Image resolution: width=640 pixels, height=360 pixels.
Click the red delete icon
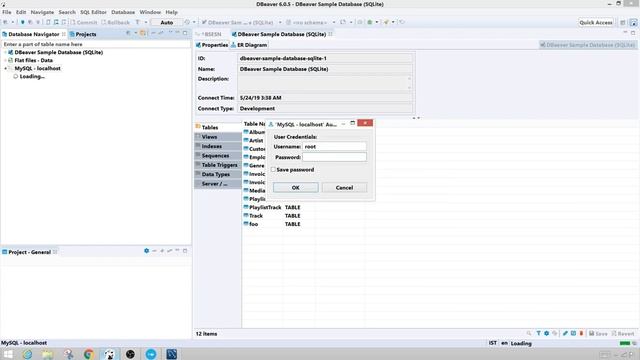(x=581, y=333)
